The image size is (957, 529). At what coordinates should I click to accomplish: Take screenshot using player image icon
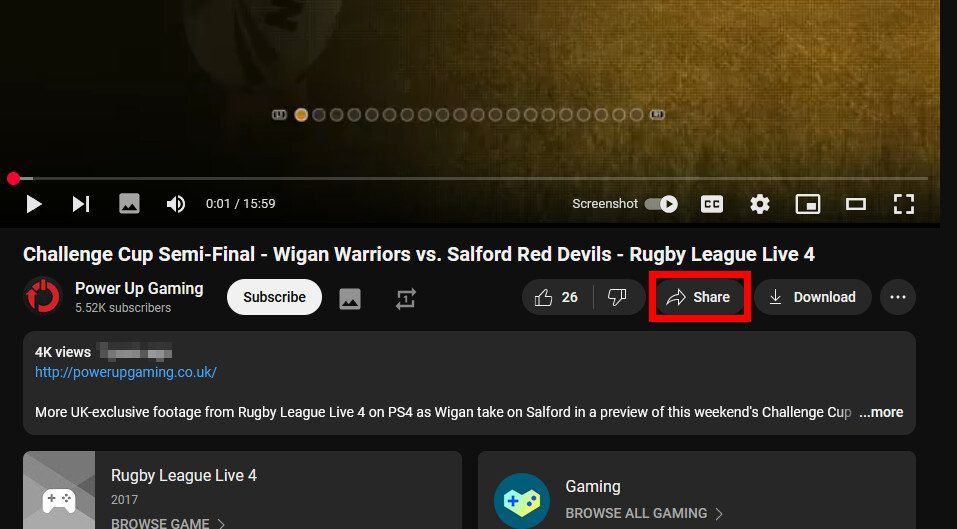coord(129,204)
